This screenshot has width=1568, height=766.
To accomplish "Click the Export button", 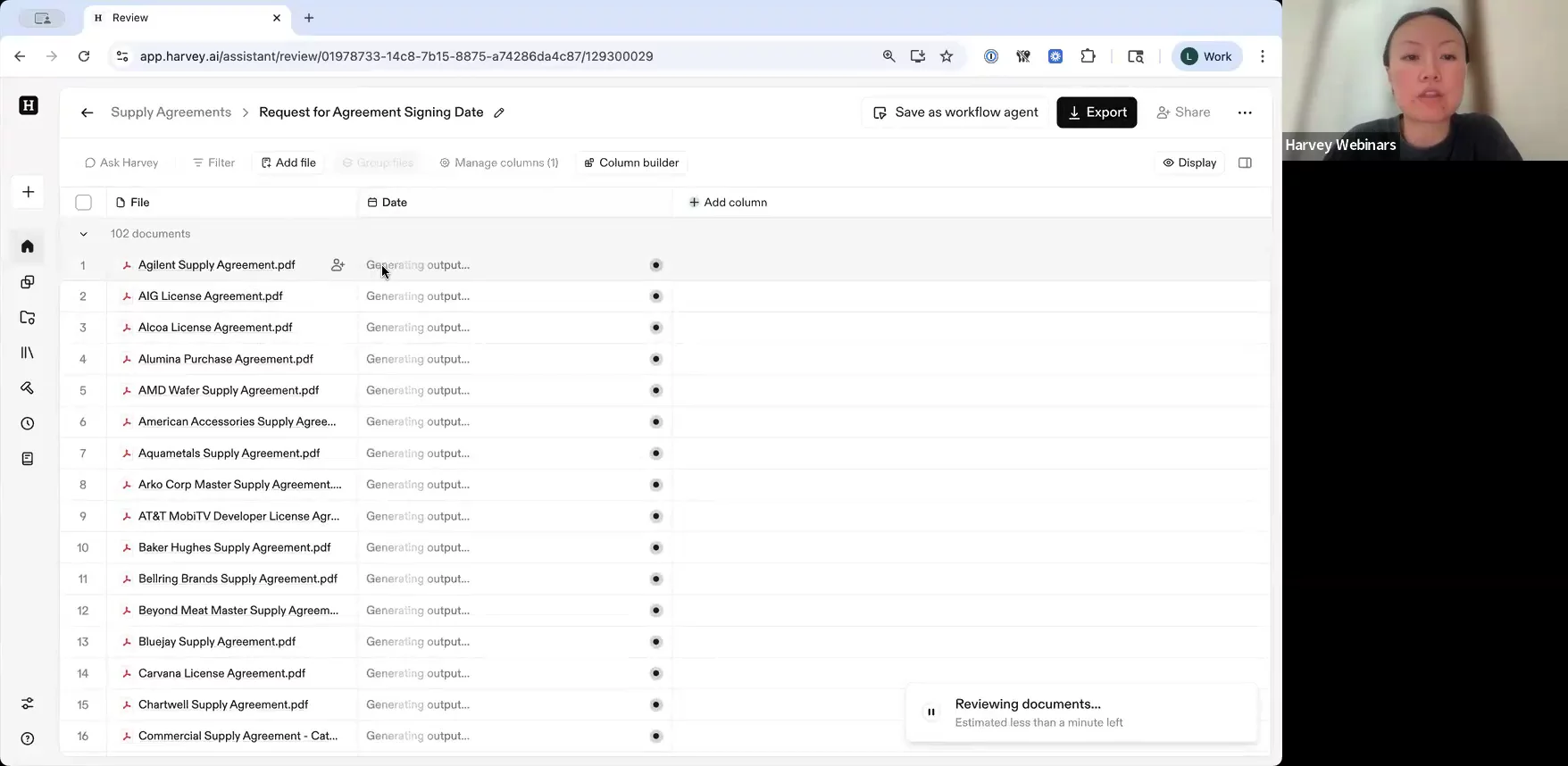I will (x=1097, y=112).
